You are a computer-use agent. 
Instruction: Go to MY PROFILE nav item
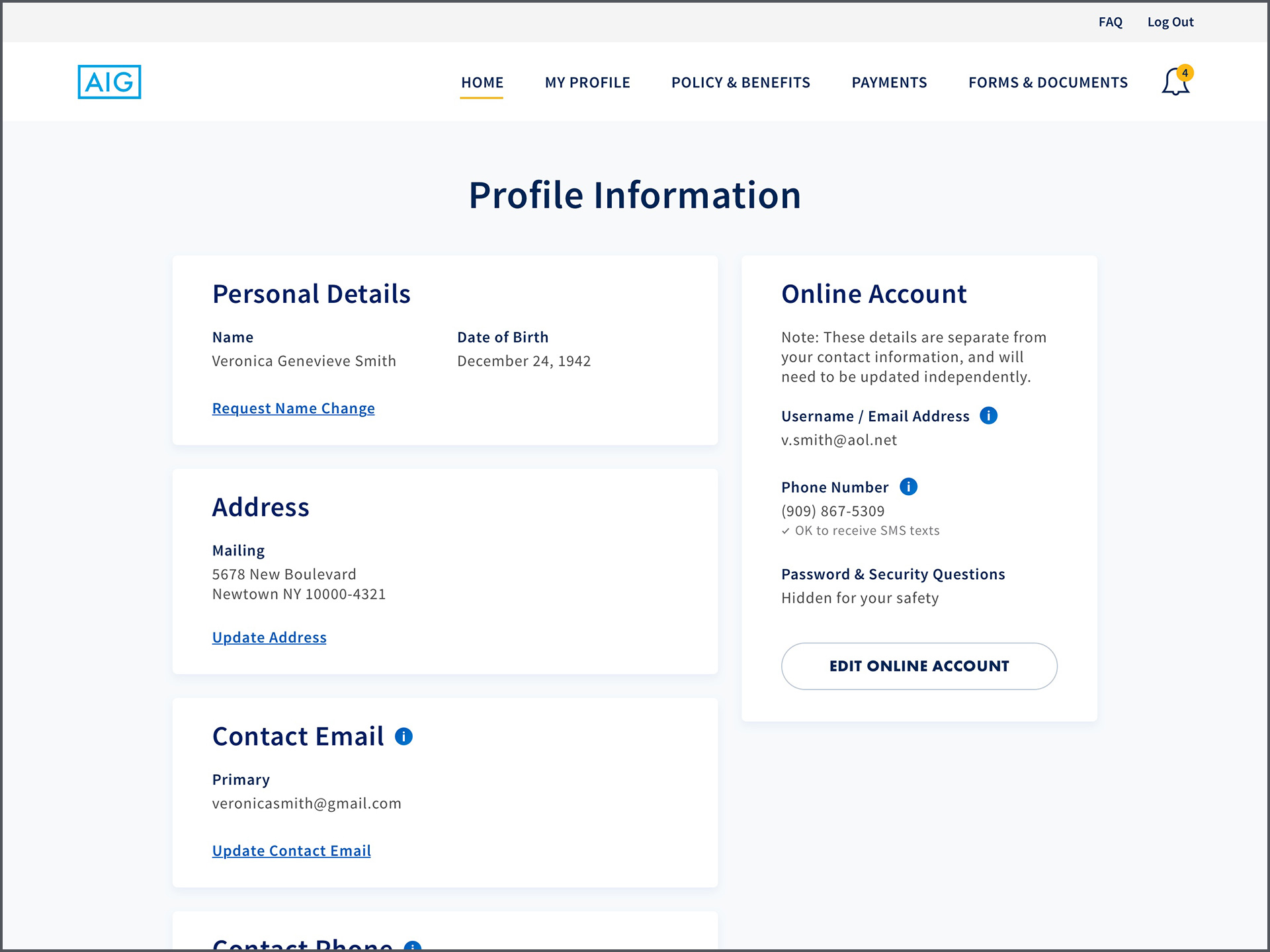(587, 83)
